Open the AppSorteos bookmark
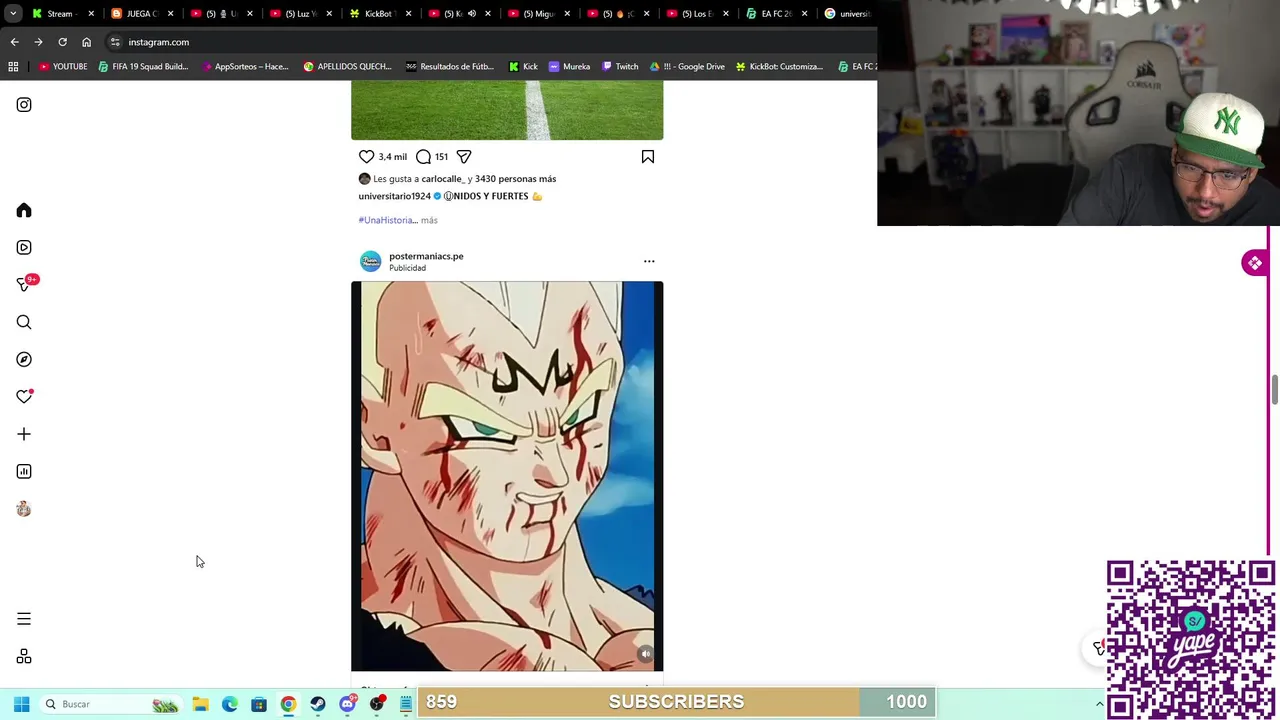The height and width of the screenshot is (720, 1280). click(245, 67)
